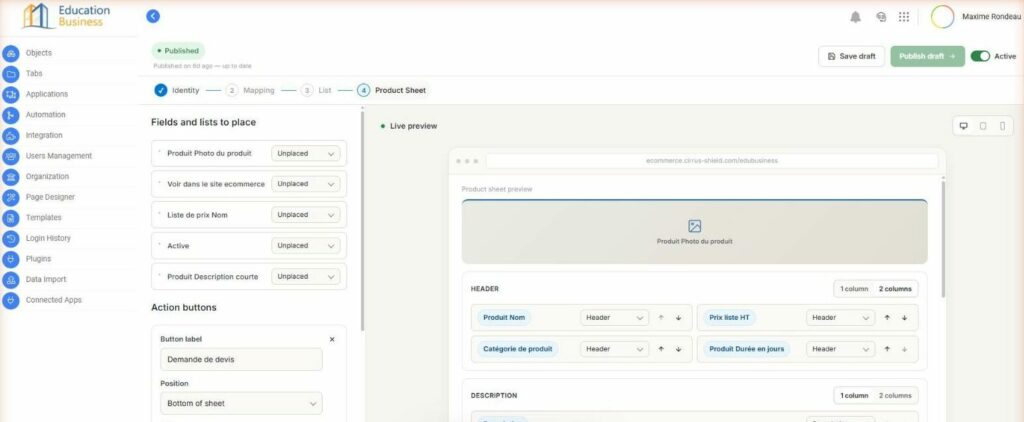Image resolution: width=1024 pixels, height=422 pixels.
Task: Move Prix liste HT field down
Action: pos(904,317)
